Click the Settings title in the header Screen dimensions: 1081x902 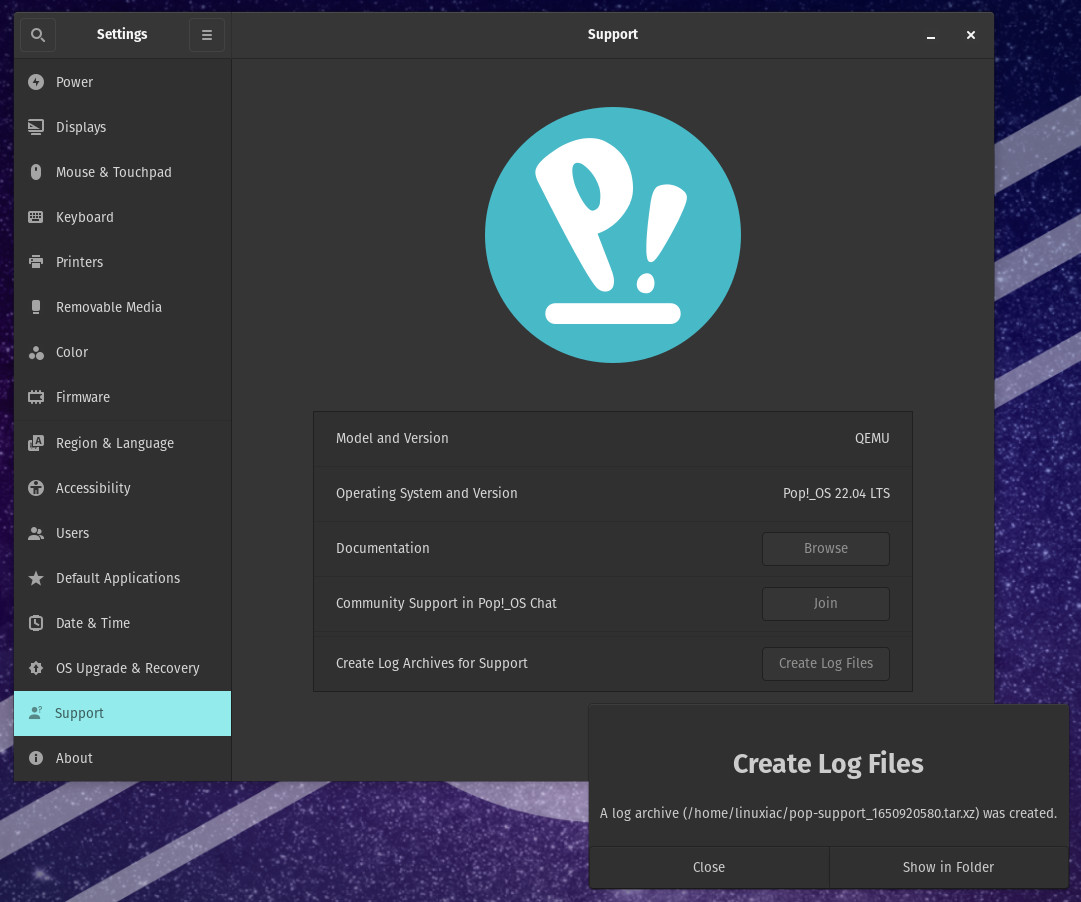(122, 34)
